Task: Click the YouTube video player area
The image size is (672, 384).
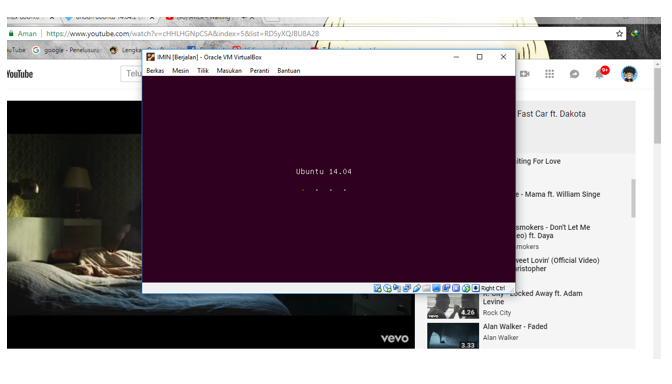Action: (x=75, y=225)
